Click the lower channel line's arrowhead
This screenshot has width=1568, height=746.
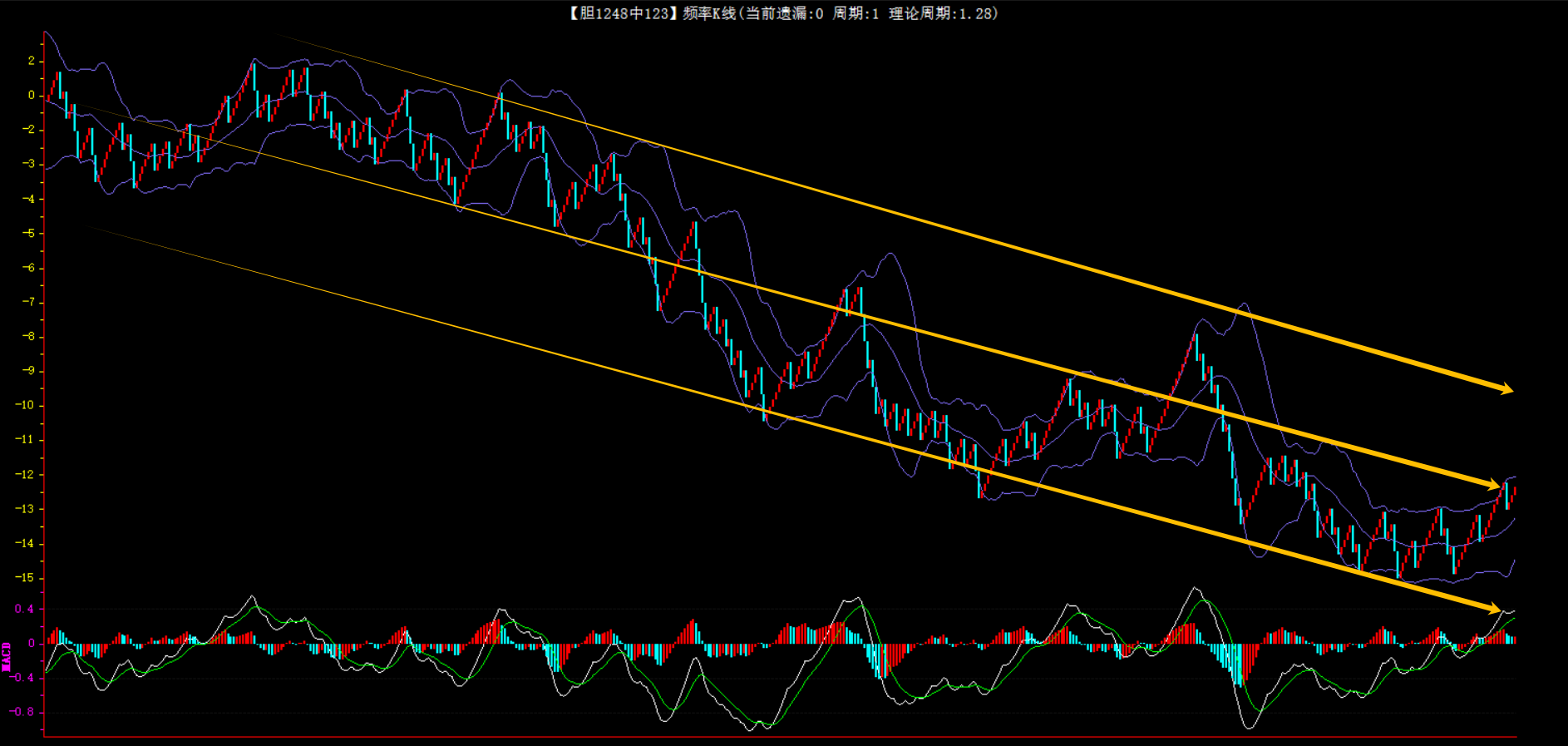(1494, 608)
